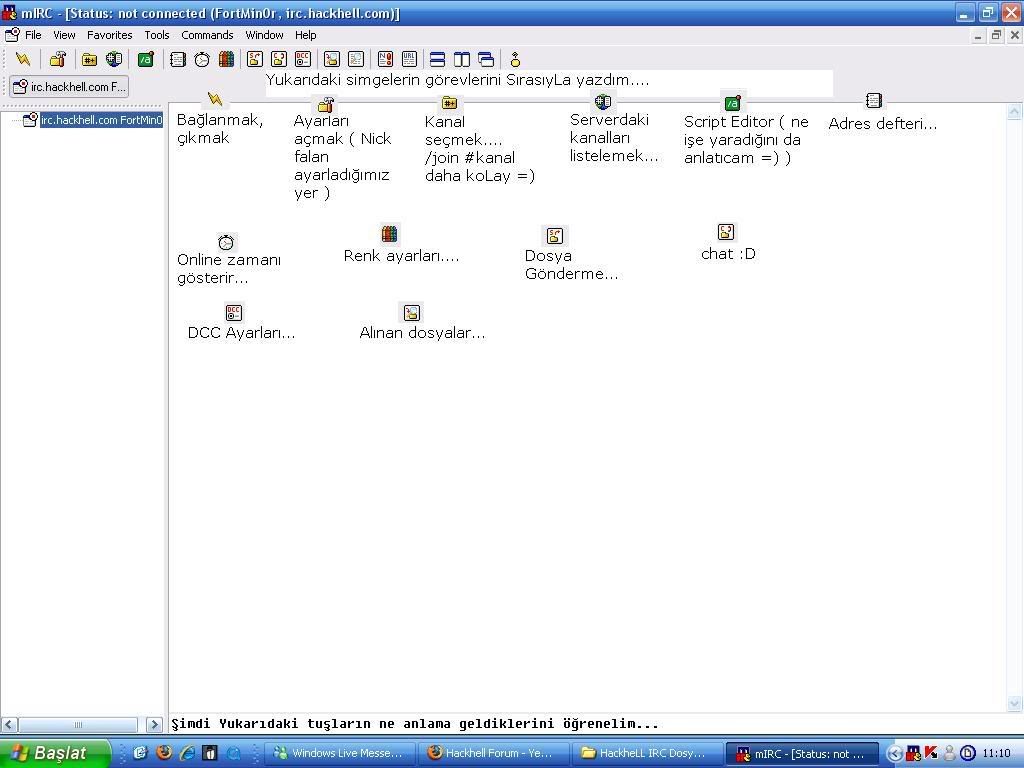
Task: Tile windows vertically using toolbar icon
Action: [x=462, y=59]
